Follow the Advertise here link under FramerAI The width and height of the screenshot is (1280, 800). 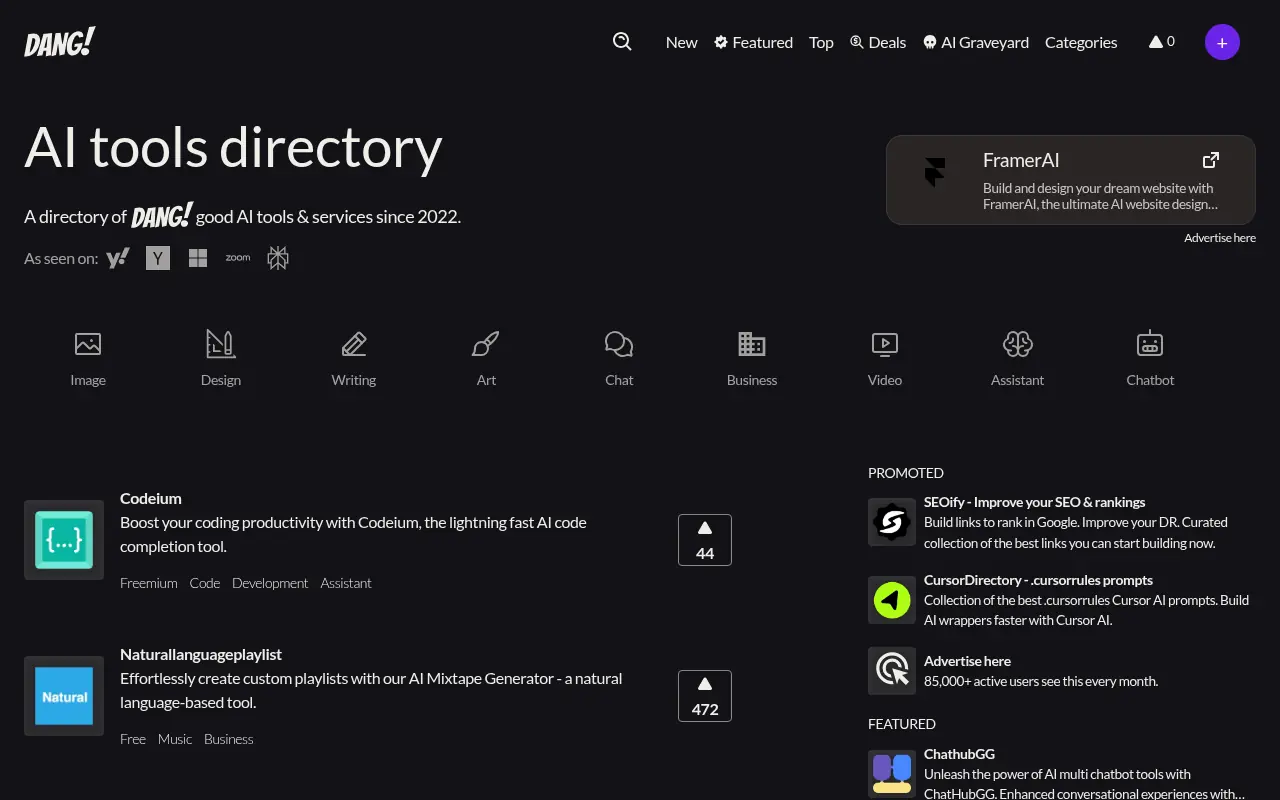pos(1219,238)
